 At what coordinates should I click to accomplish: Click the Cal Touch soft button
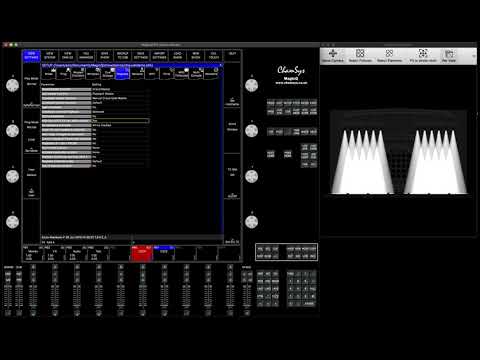(214, 56)
